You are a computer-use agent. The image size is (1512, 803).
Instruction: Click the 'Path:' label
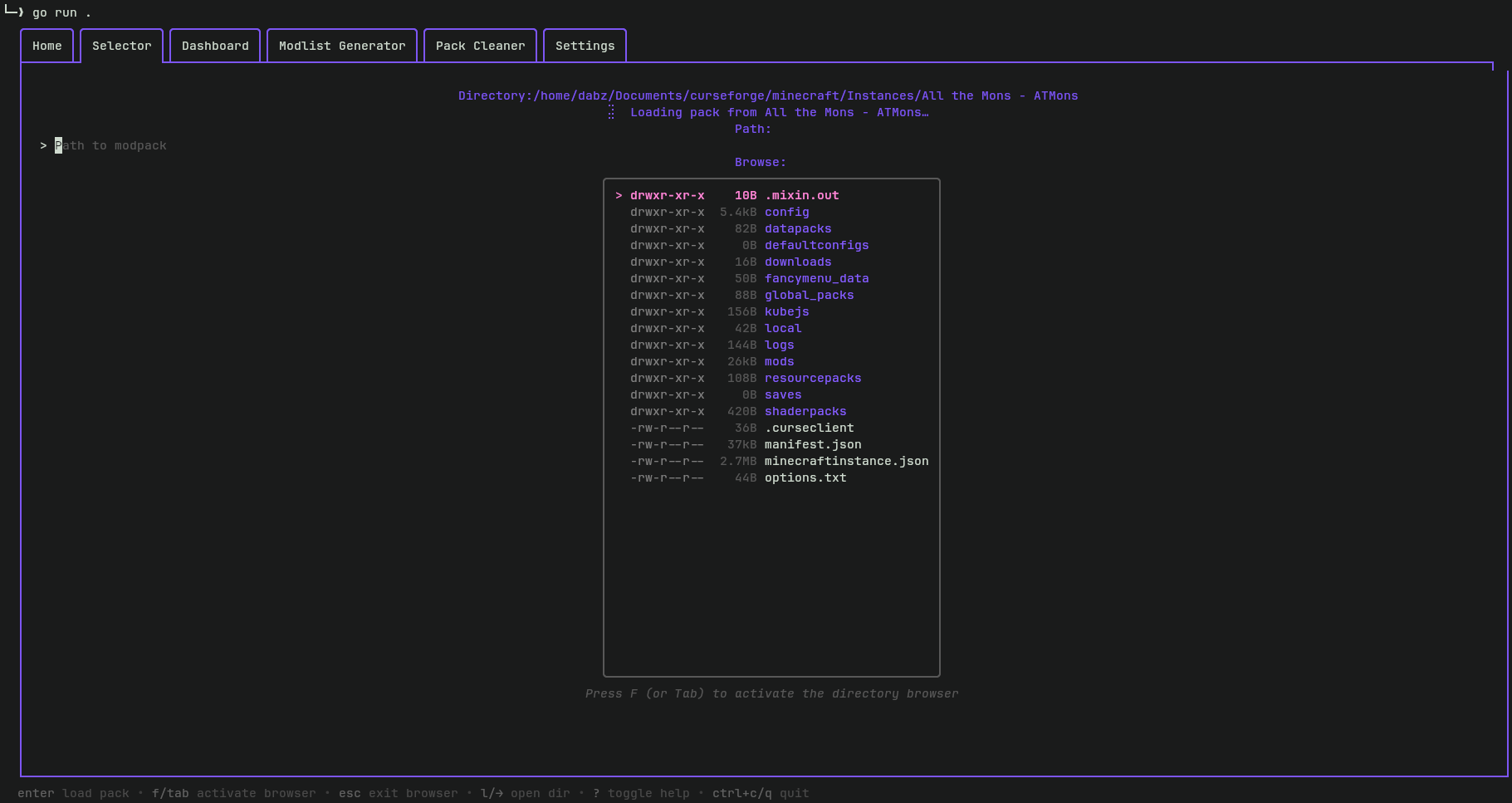752,129
